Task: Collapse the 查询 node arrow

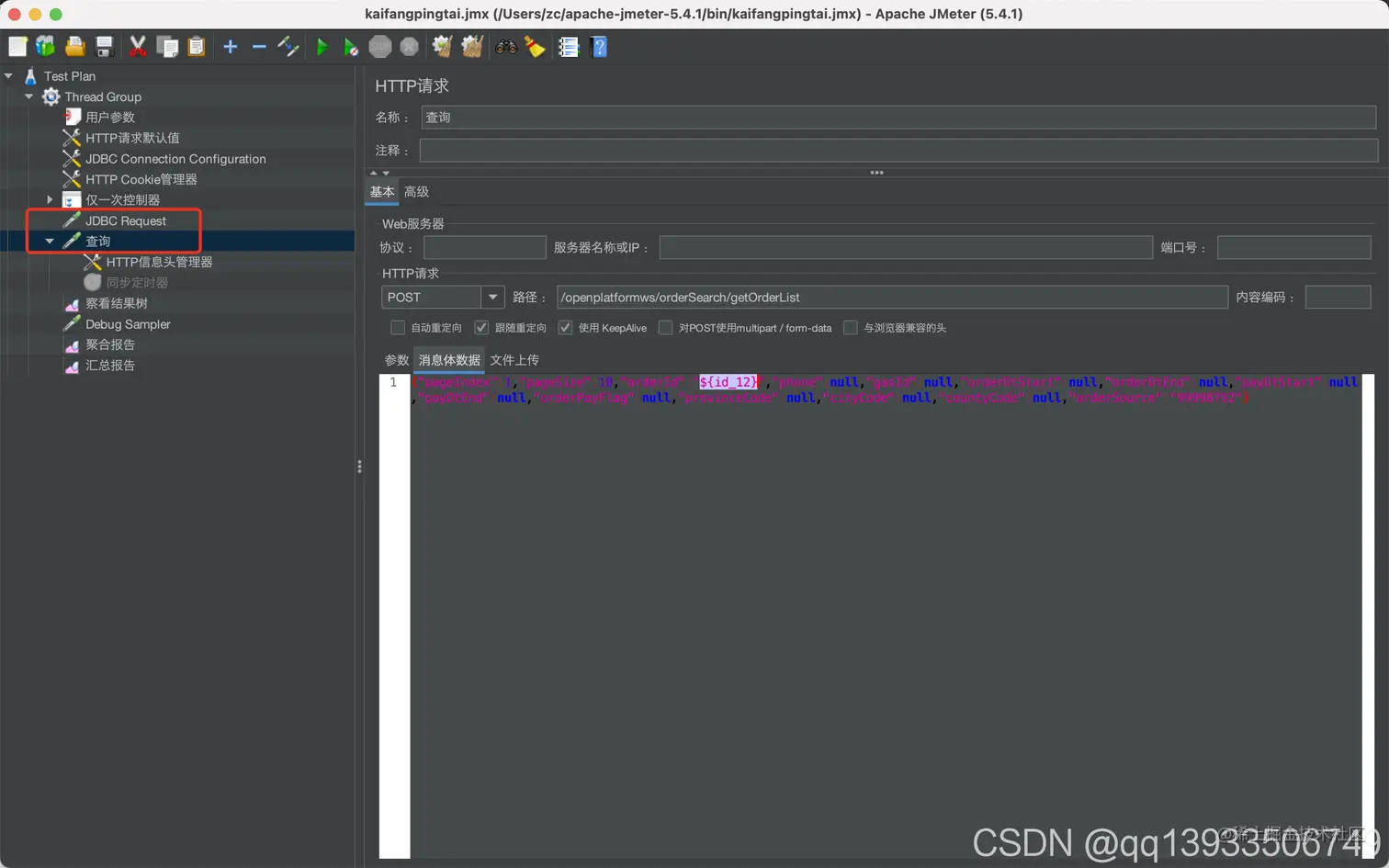Action: (x=51, y=242)
